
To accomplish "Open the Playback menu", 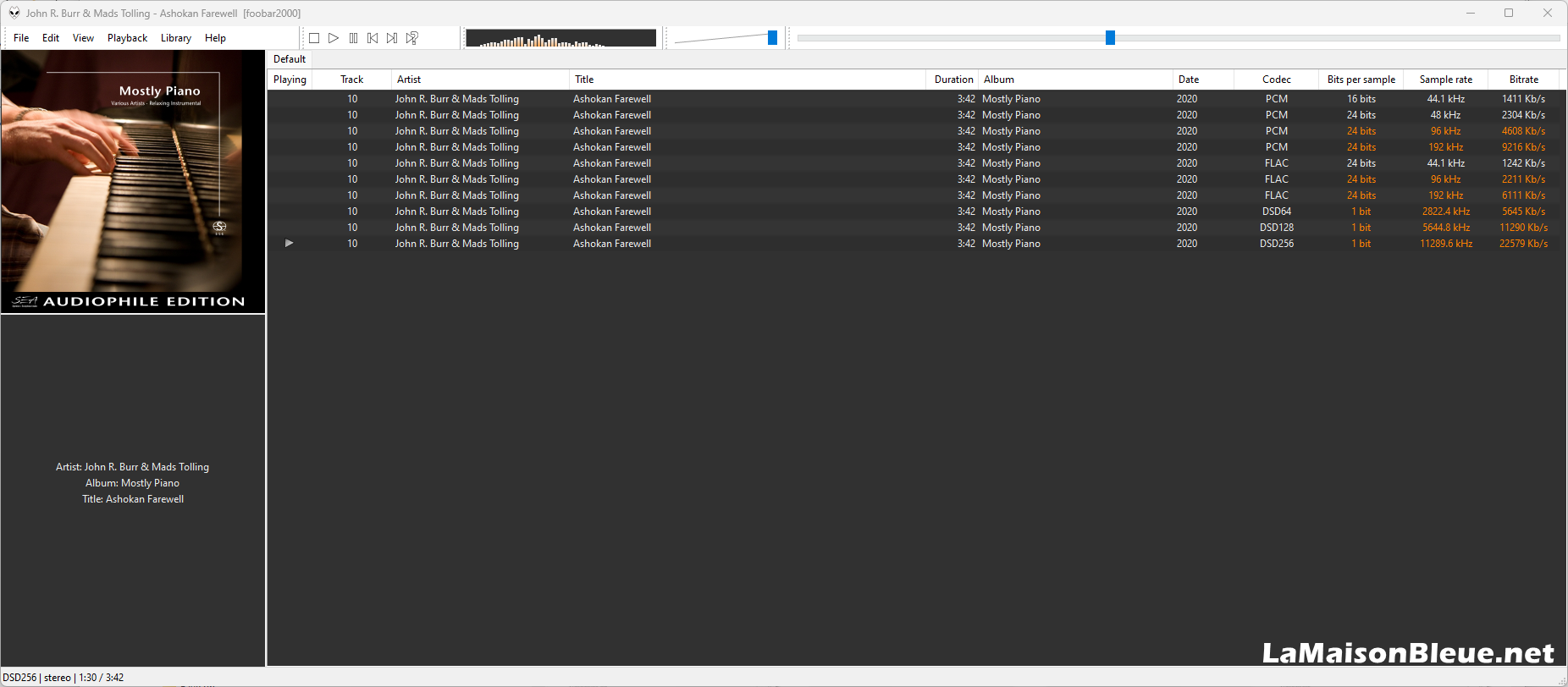I will point(127,38).
